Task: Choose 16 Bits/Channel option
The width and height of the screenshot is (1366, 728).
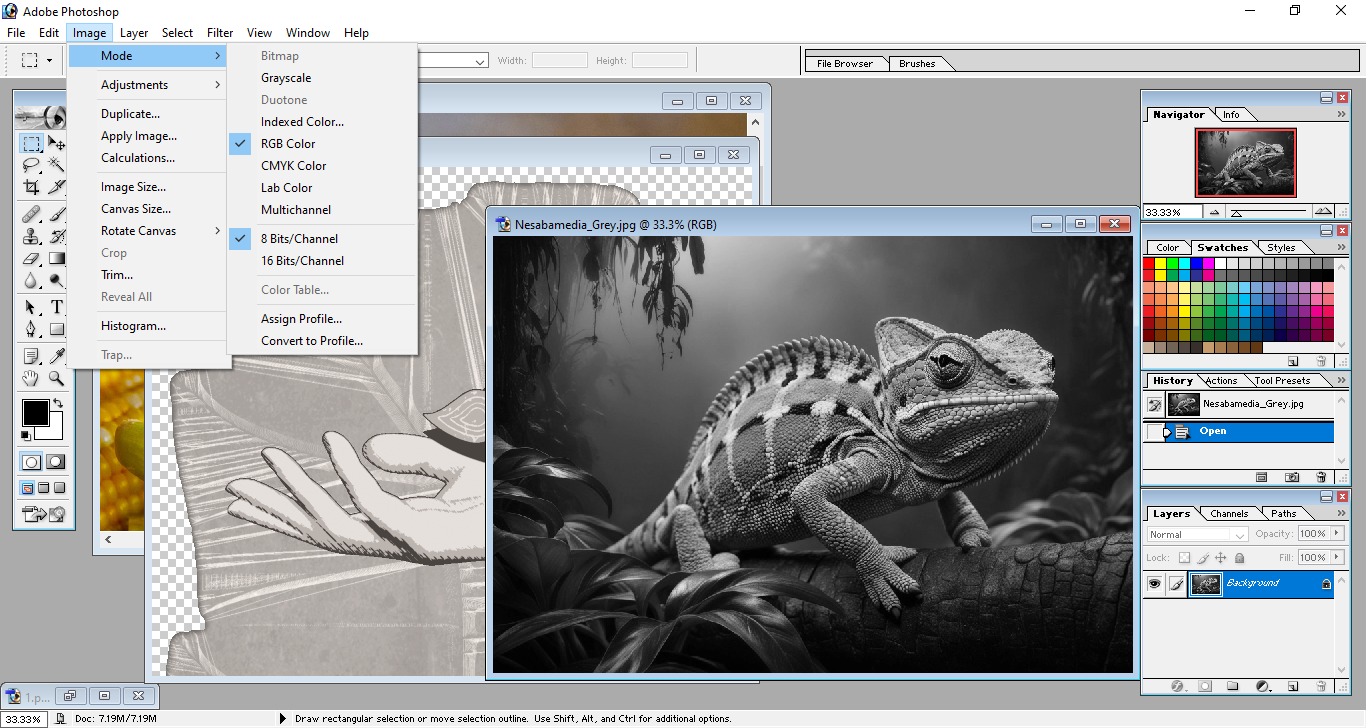Action: pyautogui.click(x=302, y=261)
